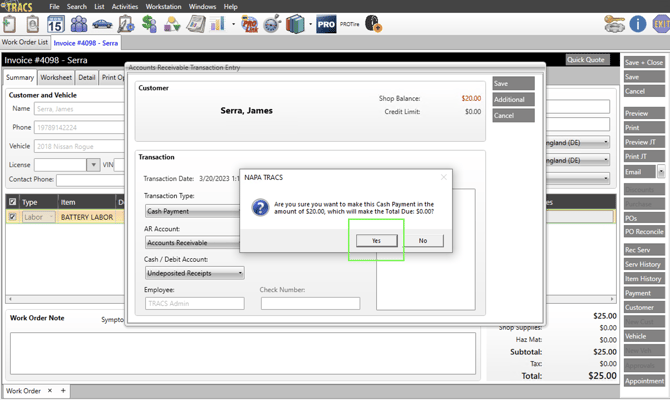Click the Email button
670x400 pixels.
[x=639, y=172]
